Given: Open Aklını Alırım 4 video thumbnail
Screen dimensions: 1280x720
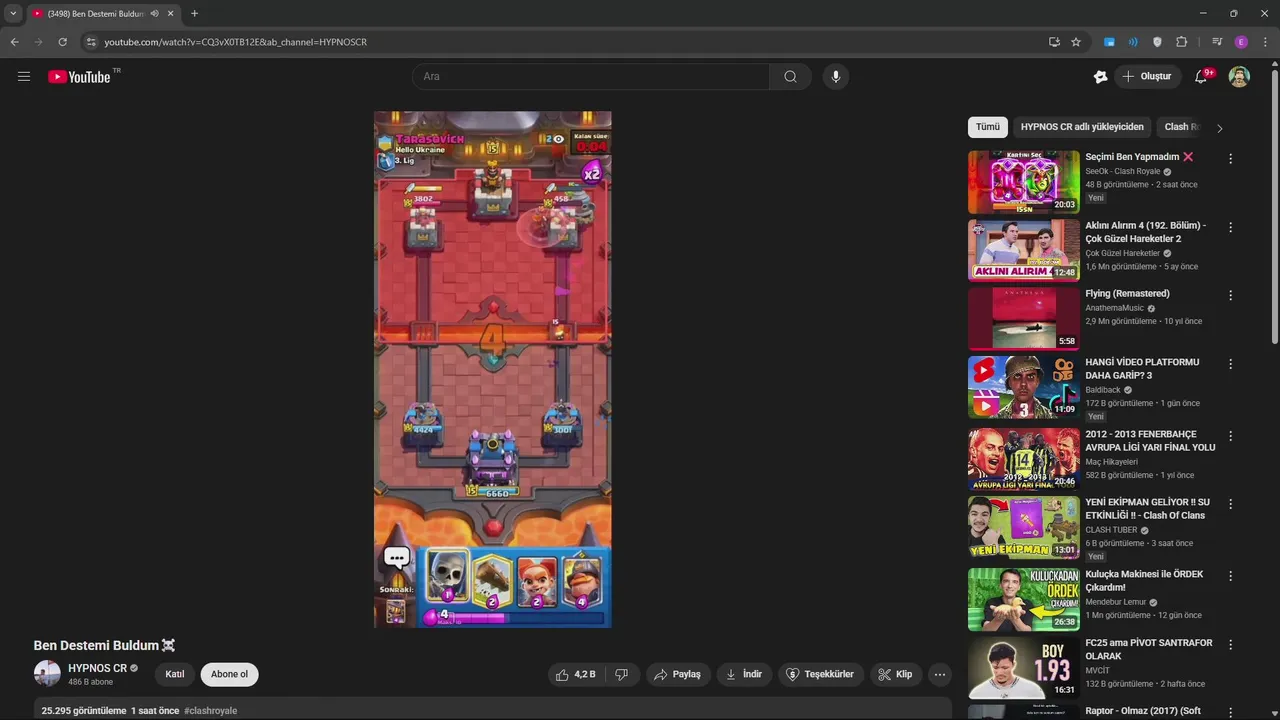Looking at the screenshot, I should [1024, 250].
